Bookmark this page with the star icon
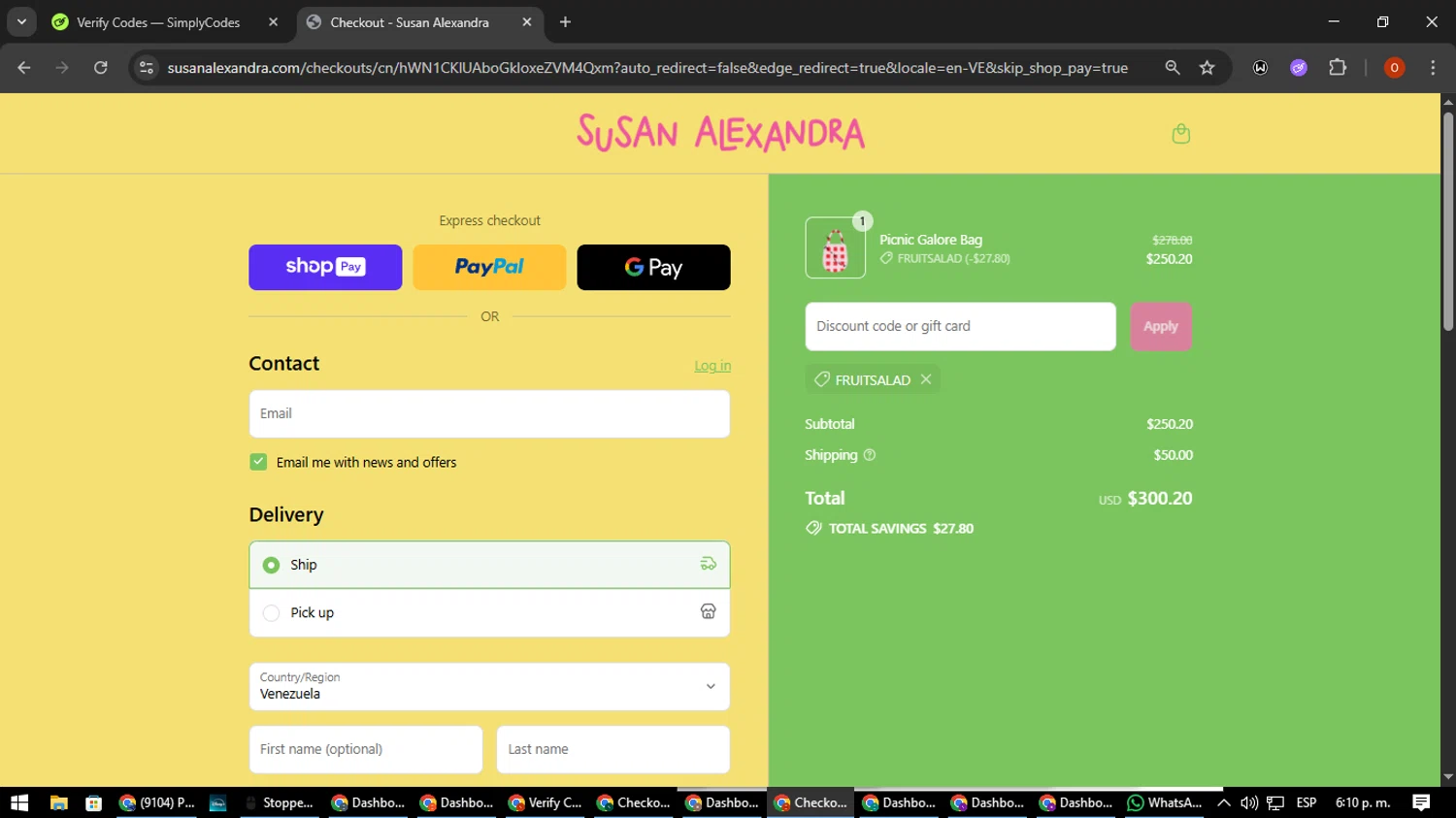 click(x=1207, y=68)
